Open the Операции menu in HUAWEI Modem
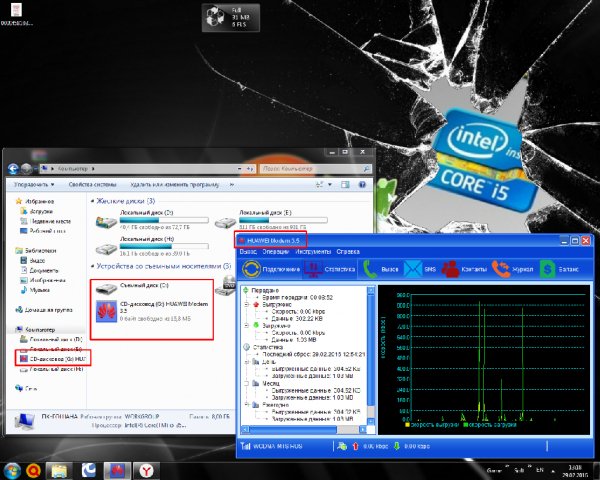This screenshot has height=480, width=600. (x=276, y=251)
